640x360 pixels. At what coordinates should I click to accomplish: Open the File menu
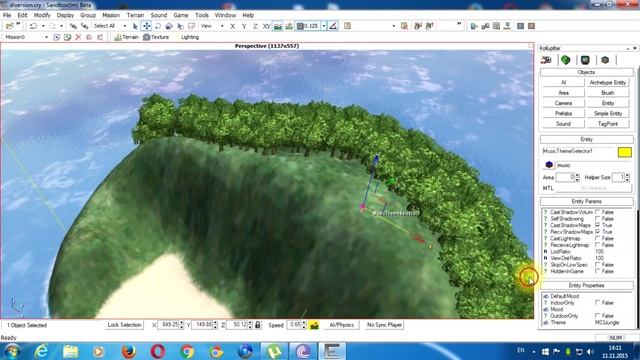(7, 15)
